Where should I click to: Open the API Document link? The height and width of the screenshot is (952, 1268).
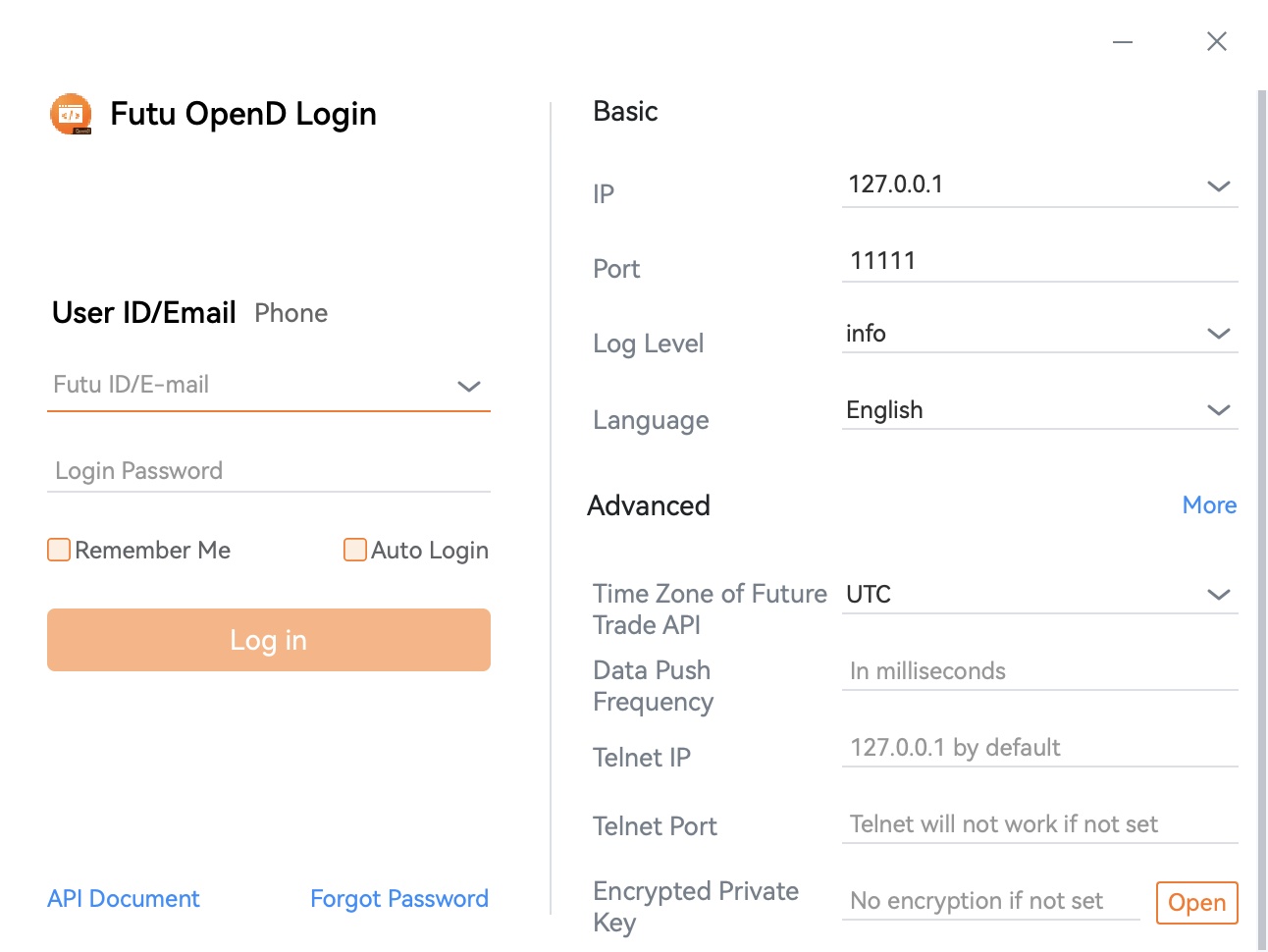click(x=124, y=899)
